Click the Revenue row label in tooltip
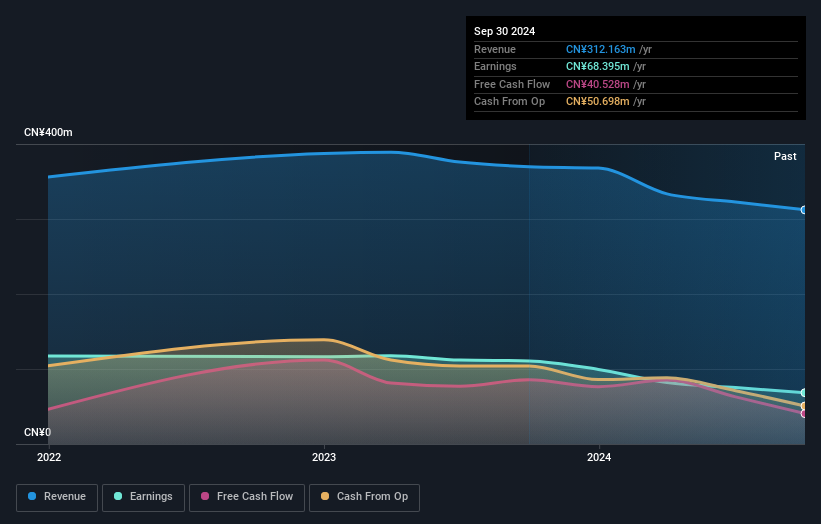 [495, 49]
